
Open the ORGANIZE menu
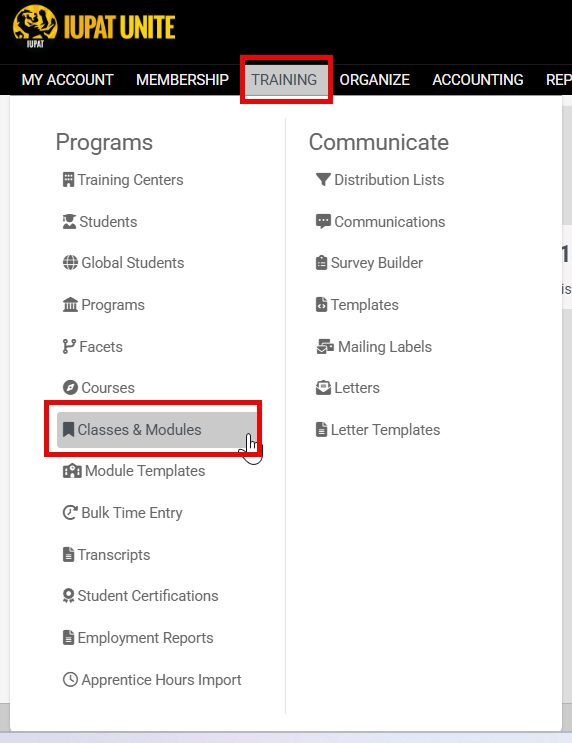[x=374, y=80]
